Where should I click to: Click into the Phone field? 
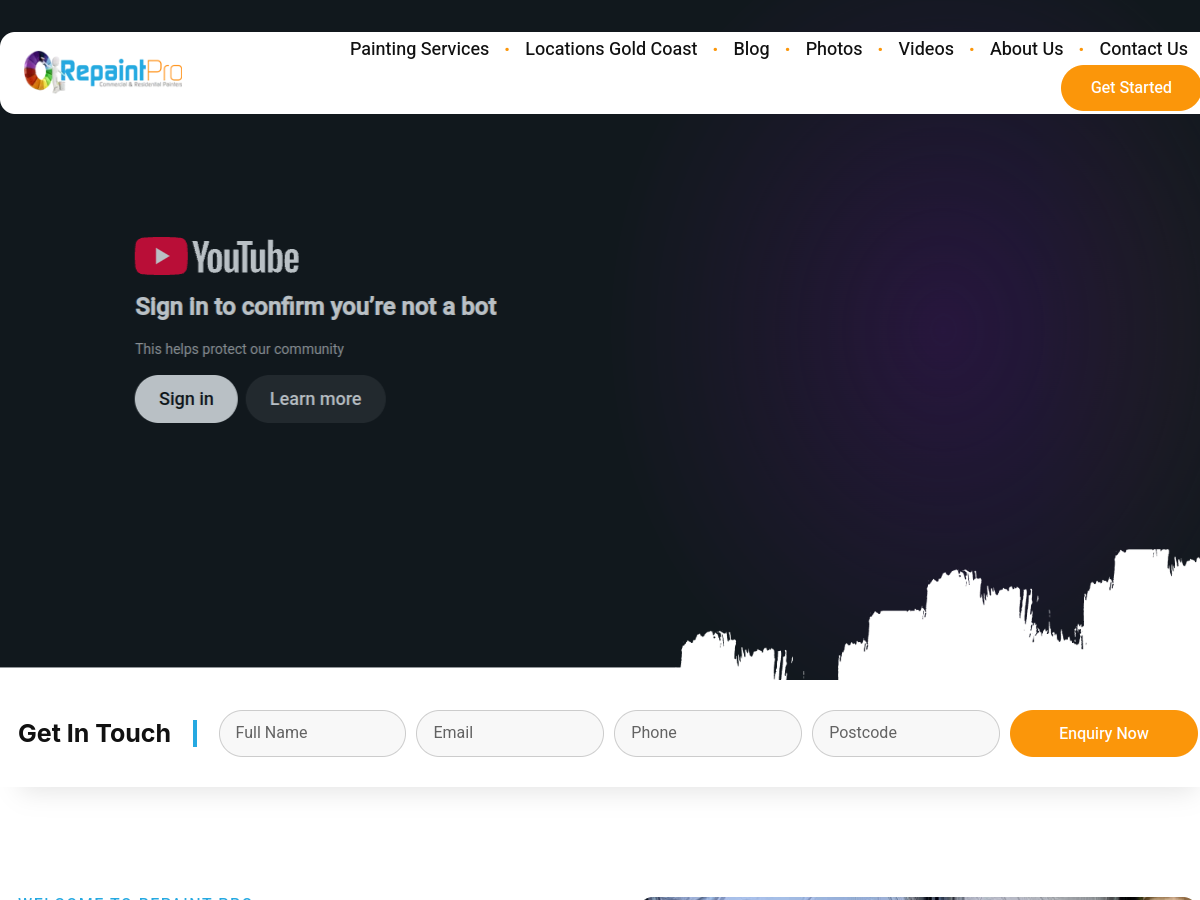[x=708, y=733]
